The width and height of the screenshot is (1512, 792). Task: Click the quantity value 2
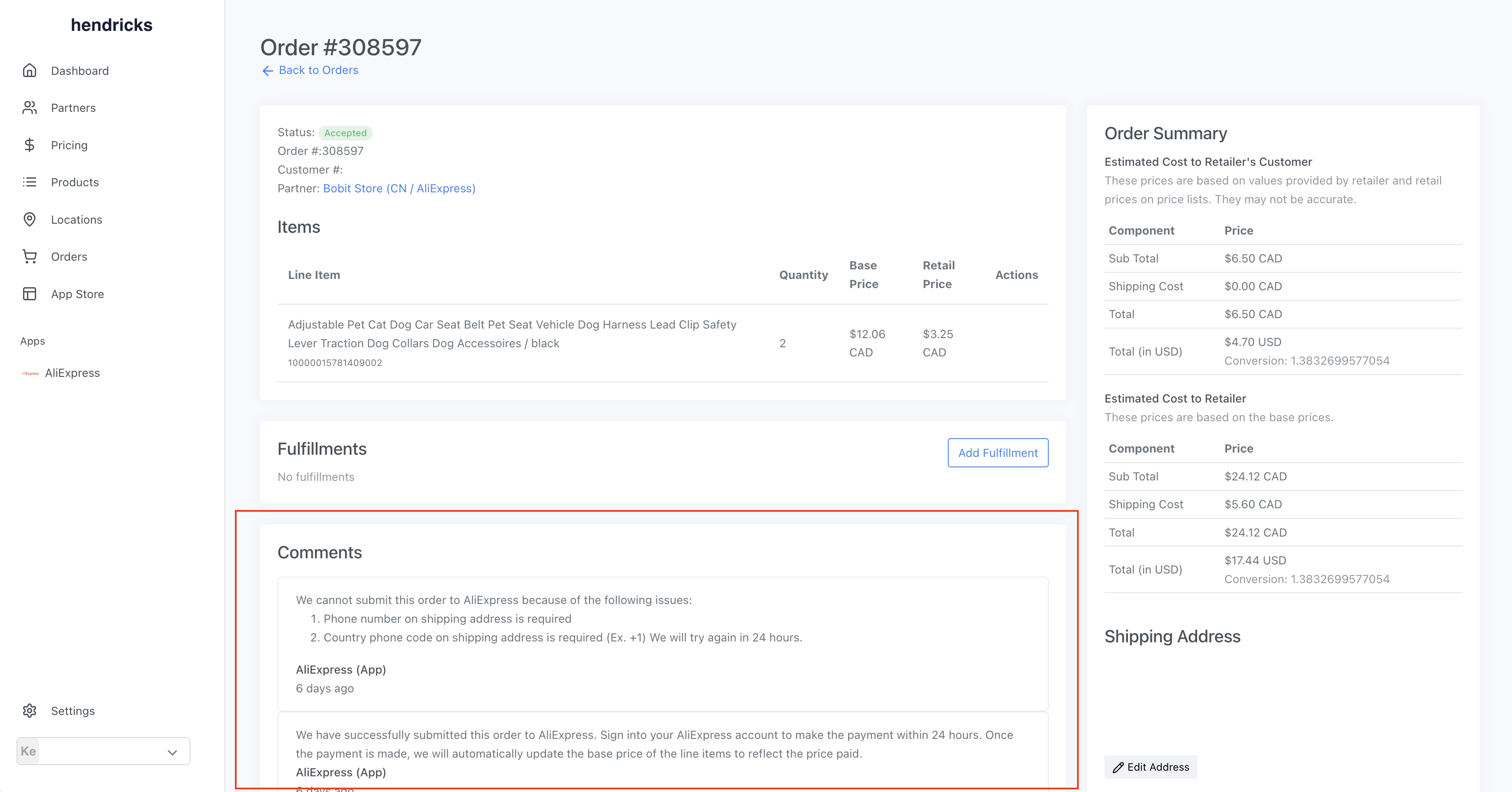[783, 343]
